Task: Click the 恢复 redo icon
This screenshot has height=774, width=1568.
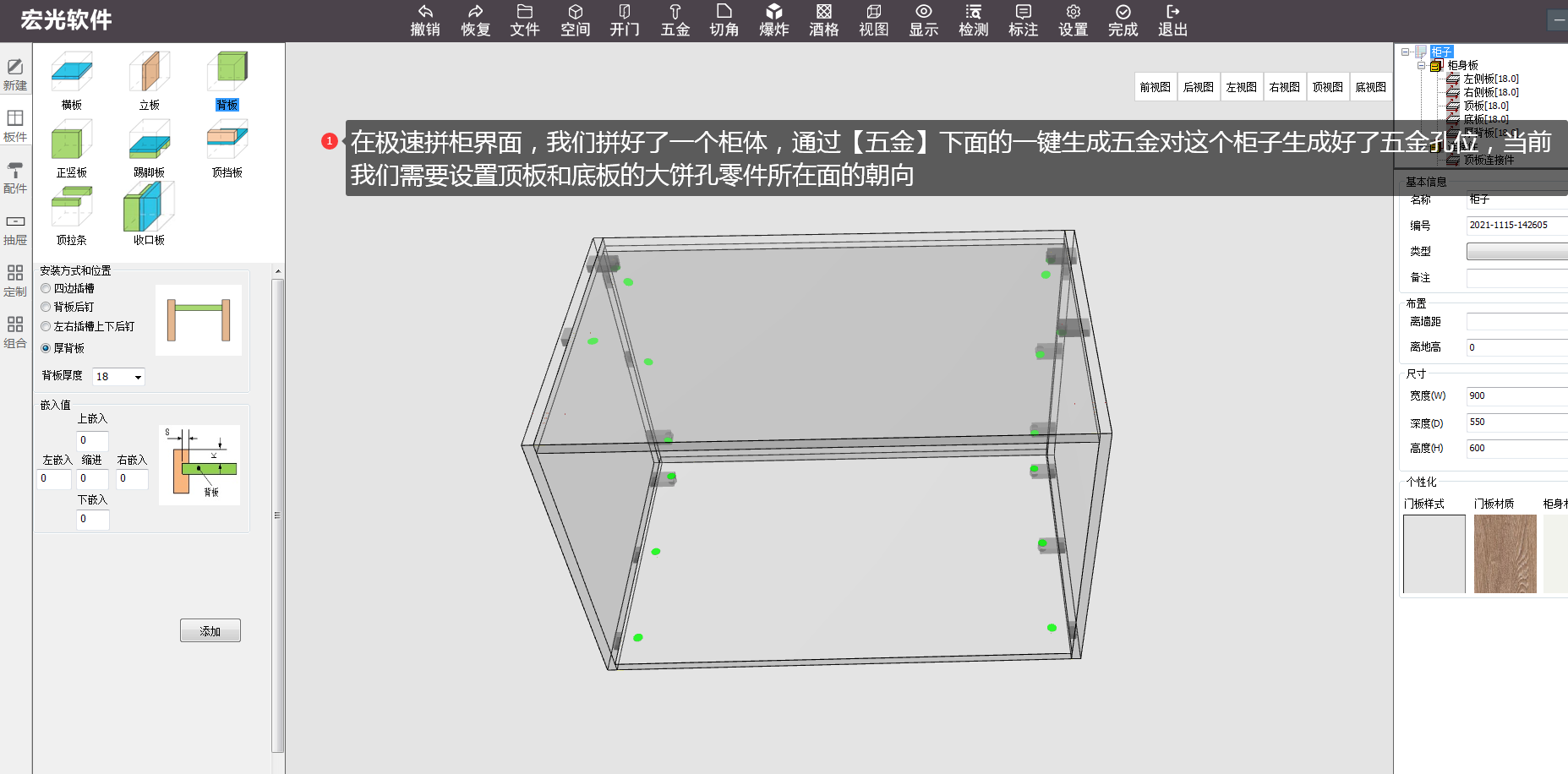Action: coord(476,20)
